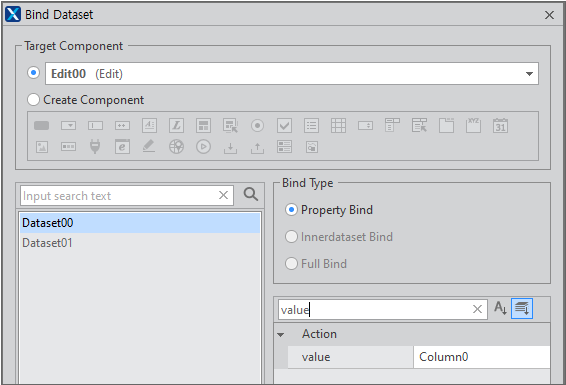566x385 pixels.
Task: Click the Grid component icon
Action: (x=338, y=126)
